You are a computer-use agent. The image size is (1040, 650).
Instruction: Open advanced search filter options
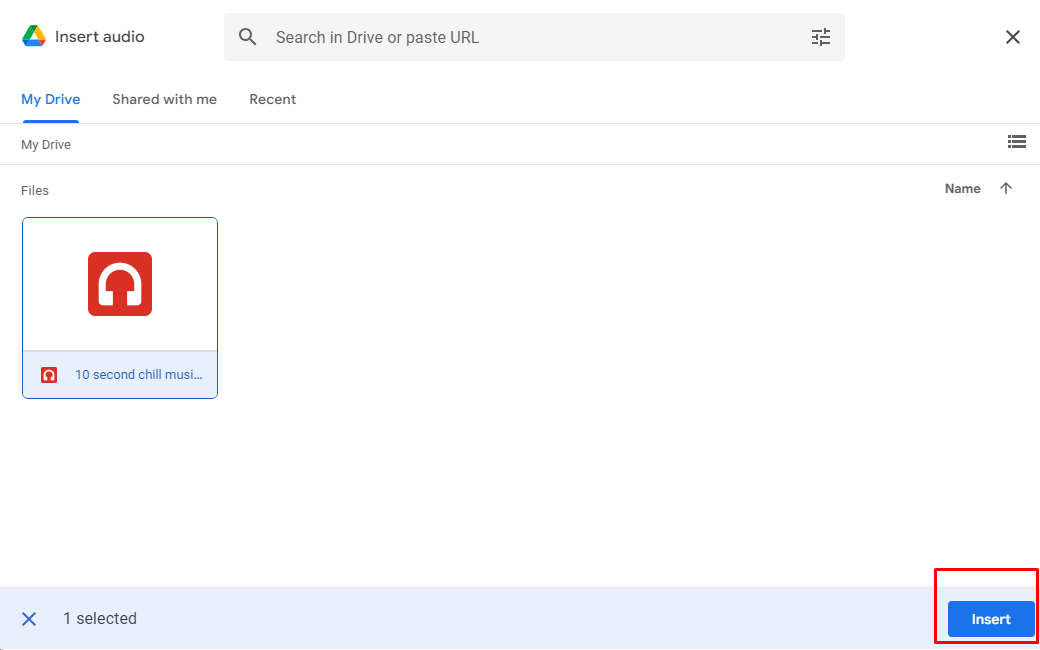point(820,37)
